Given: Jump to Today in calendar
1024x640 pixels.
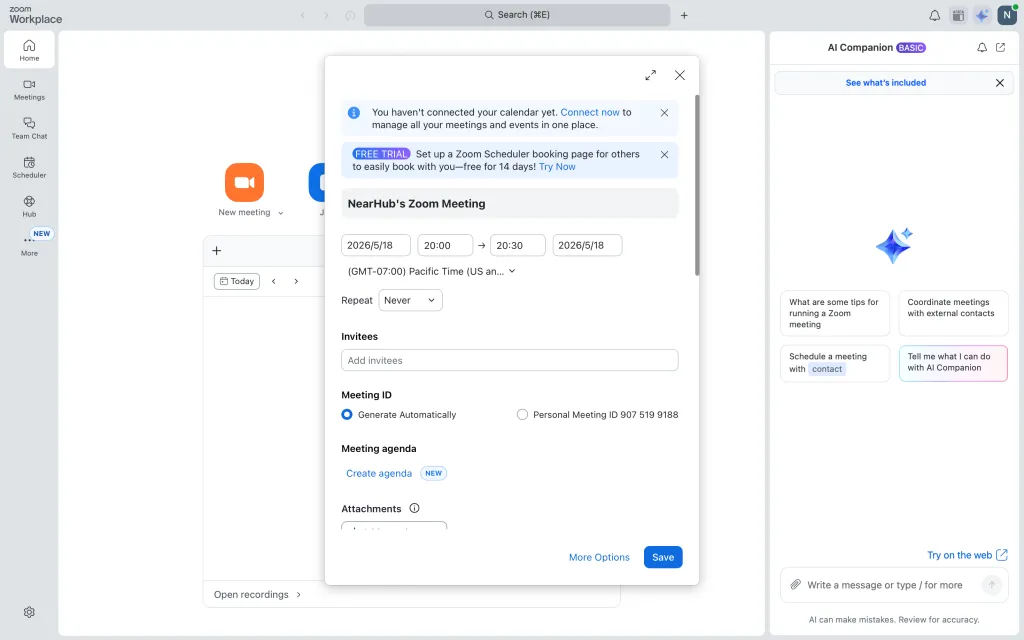Looking at the screenshot, I should (x=236, y=281).
